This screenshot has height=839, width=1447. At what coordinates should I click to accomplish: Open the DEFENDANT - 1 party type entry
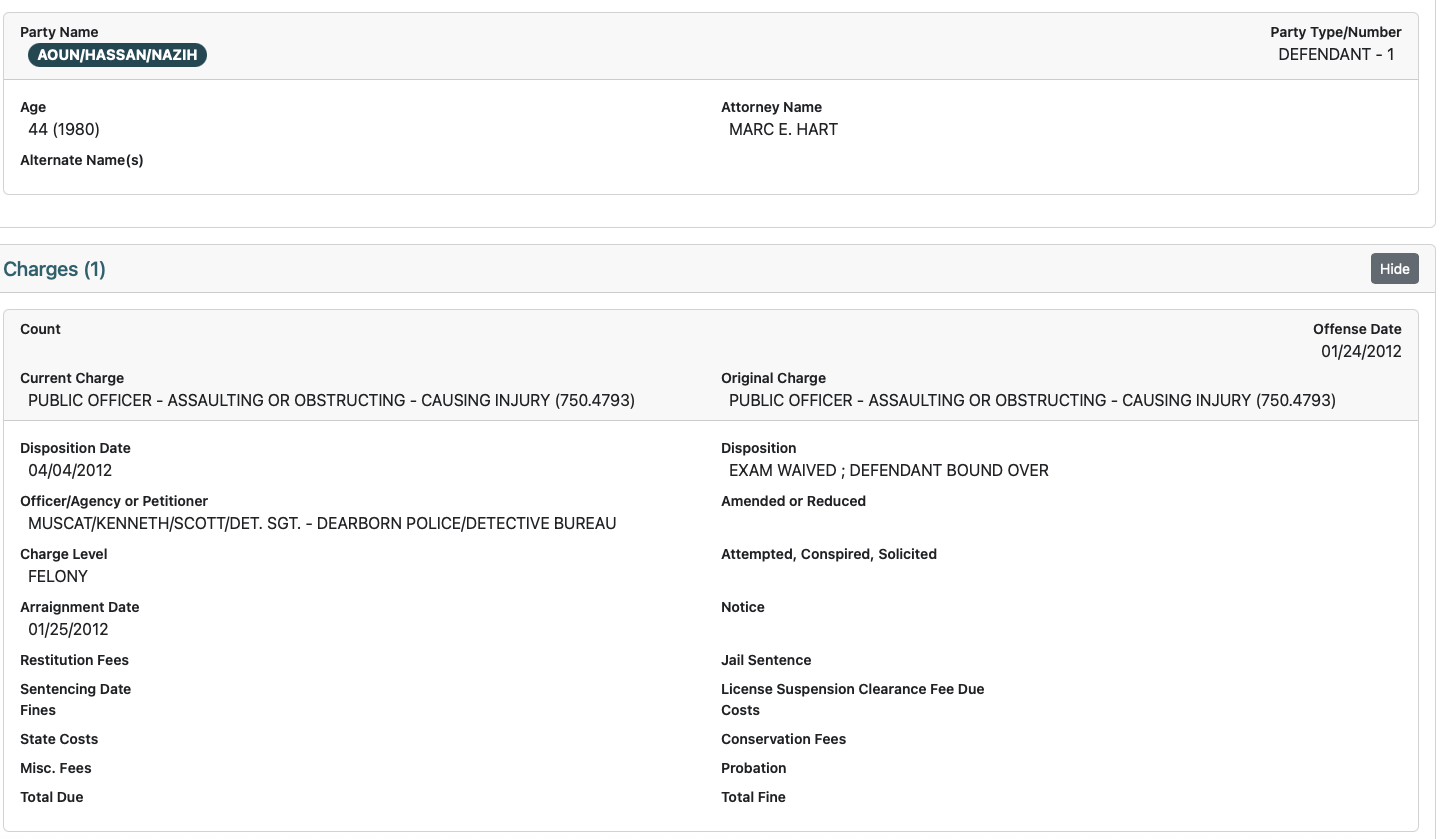[x=1337, y=55]
